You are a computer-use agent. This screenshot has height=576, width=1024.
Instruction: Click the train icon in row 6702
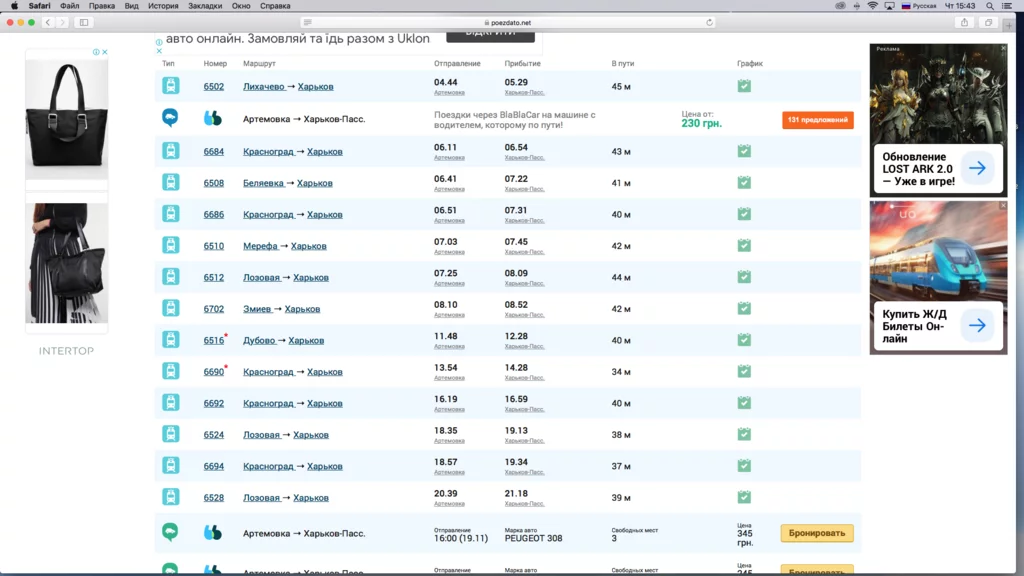(x=170, y=308)
